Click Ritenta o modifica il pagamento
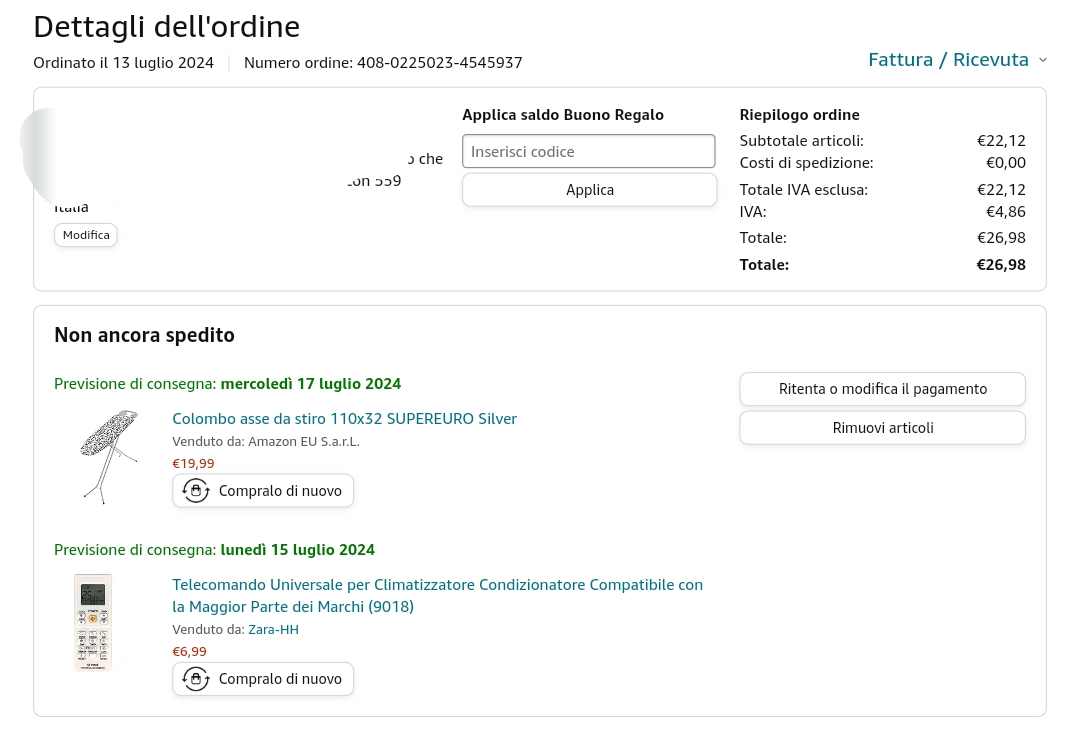This screenshot has height=742, width=1080. [x=882, y=389]
